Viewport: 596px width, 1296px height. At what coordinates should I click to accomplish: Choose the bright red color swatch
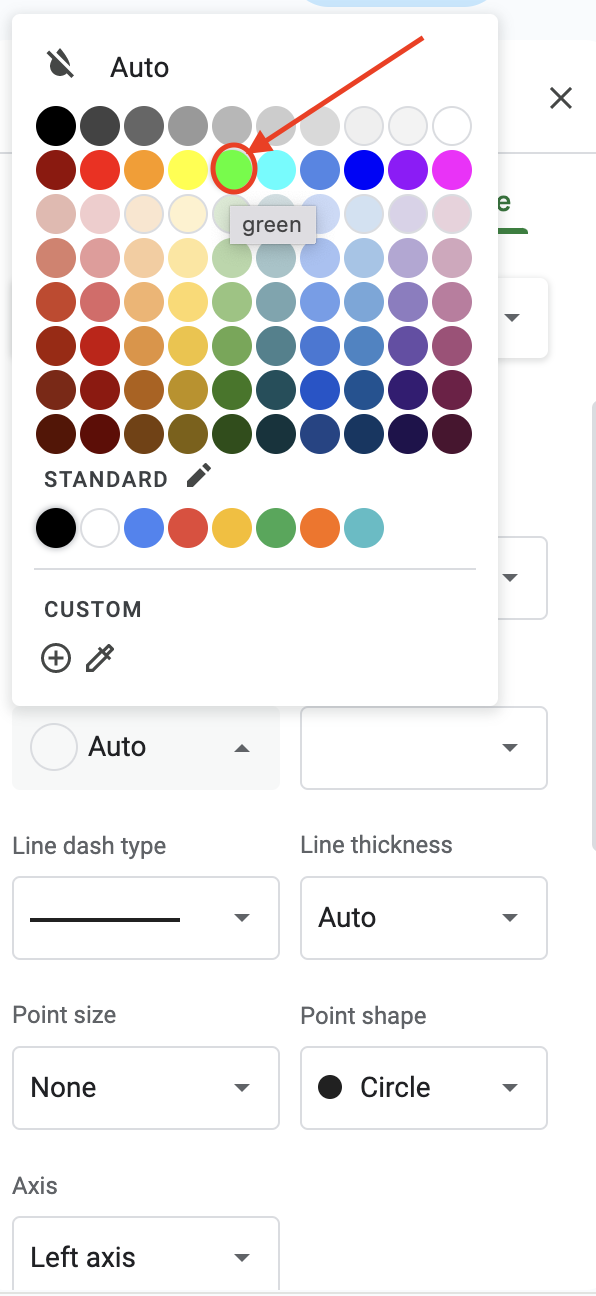coord(100,170)
